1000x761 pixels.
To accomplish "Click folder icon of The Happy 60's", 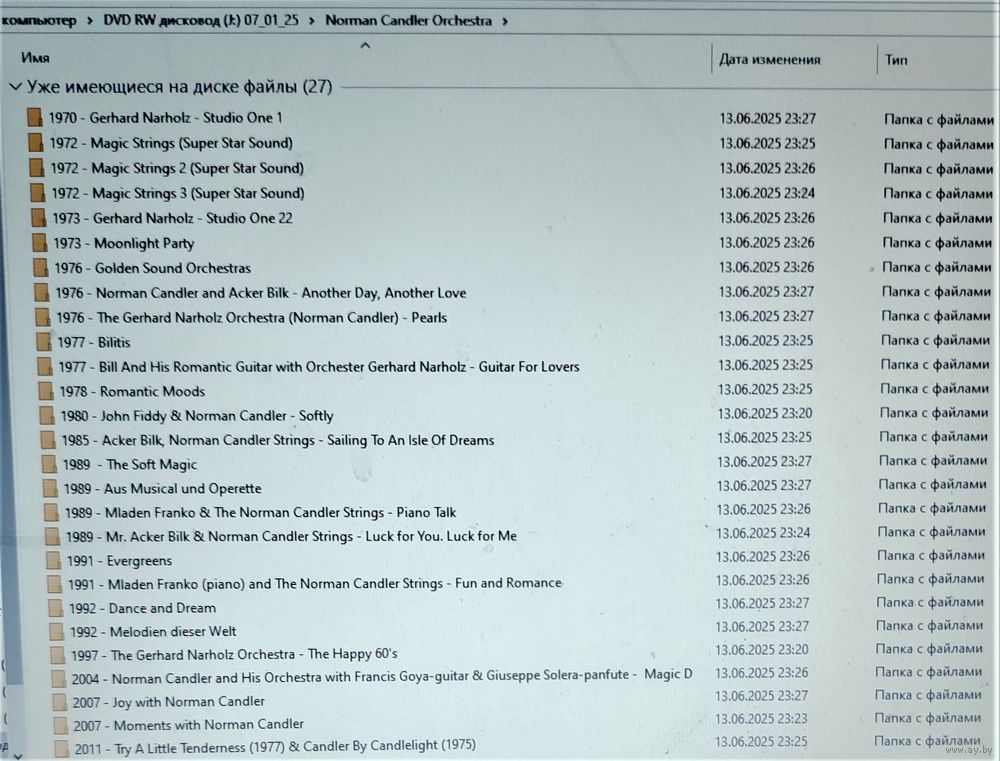I will (57, 655).
